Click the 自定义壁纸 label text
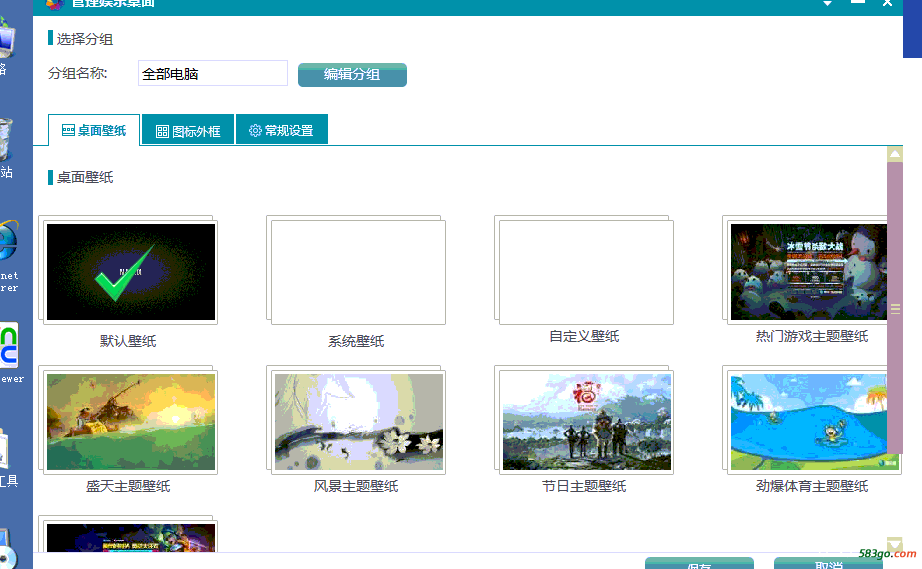The width and height of the screenshot is (922, 569). point(584,336)
